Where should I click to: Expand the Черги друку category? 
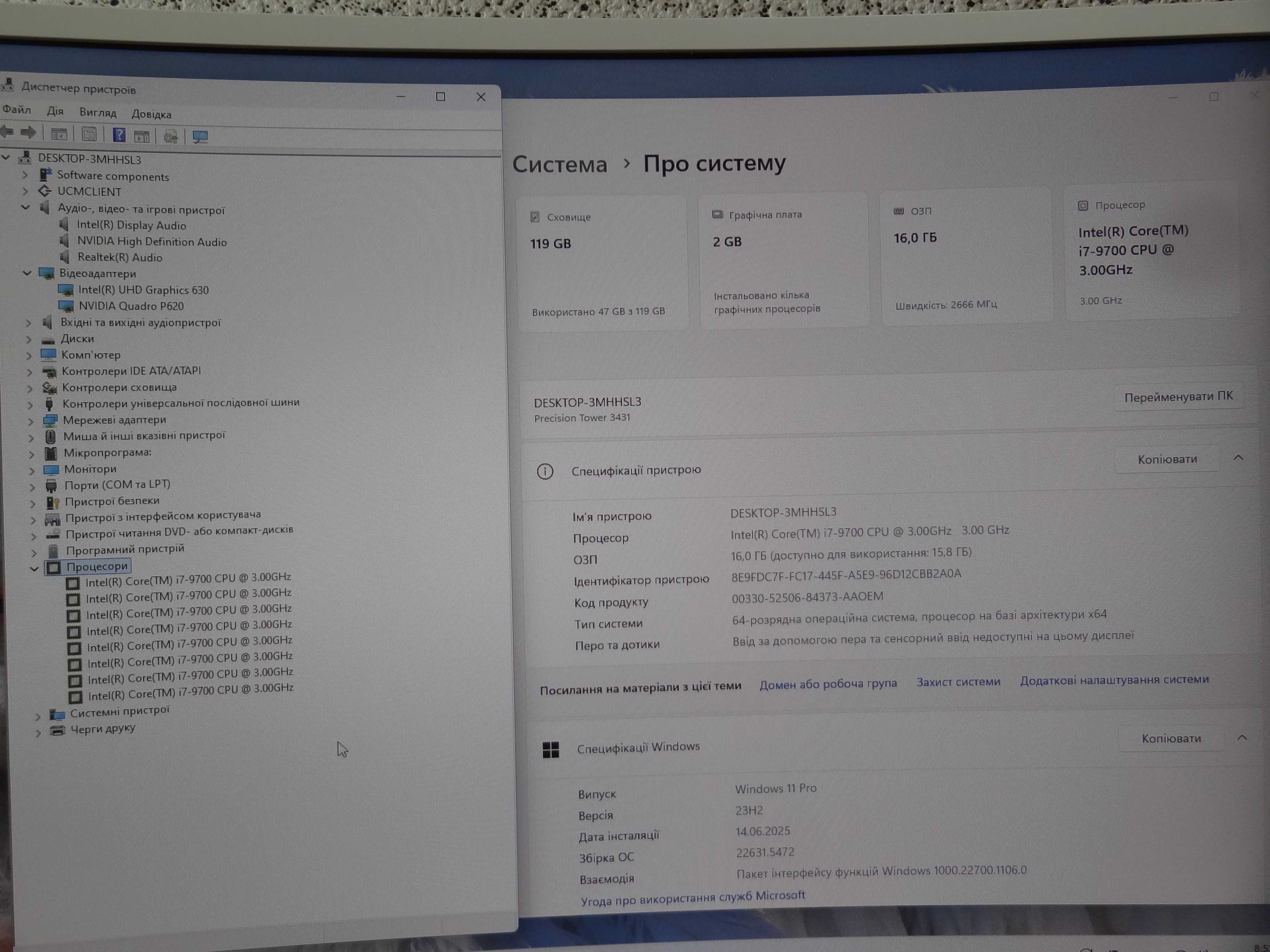38,733
